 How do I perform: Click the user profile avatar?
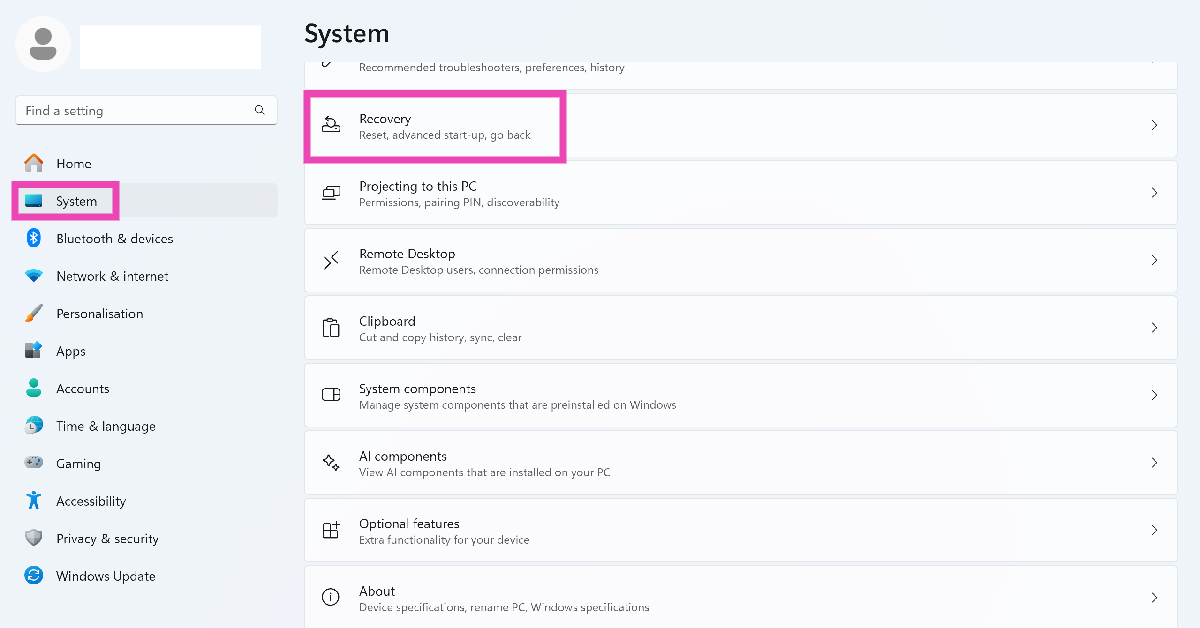pos(43,43)
